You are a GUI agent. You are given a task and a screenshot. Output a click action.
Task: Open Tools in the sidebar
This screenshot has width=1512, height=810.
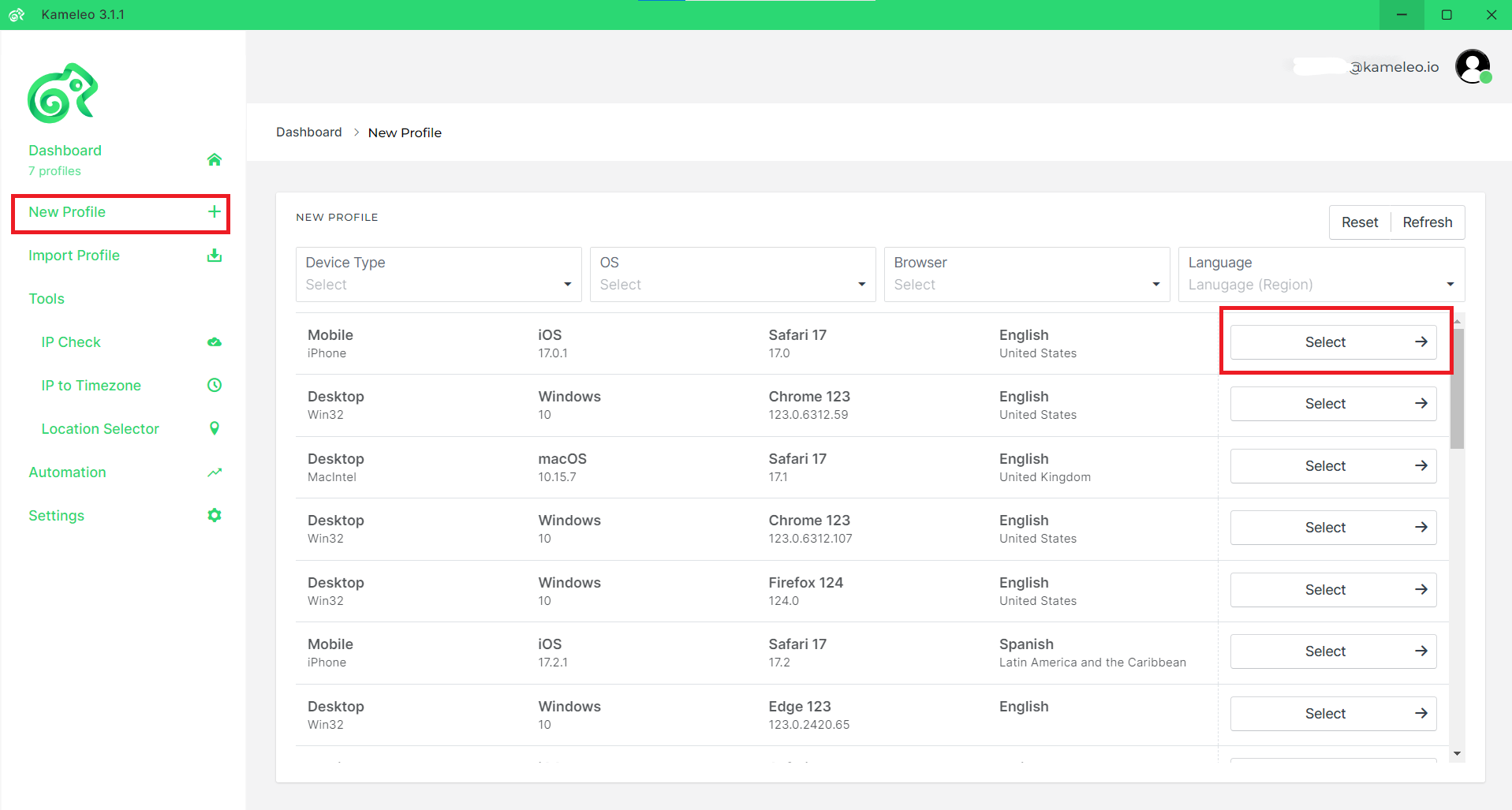[47, 299]
